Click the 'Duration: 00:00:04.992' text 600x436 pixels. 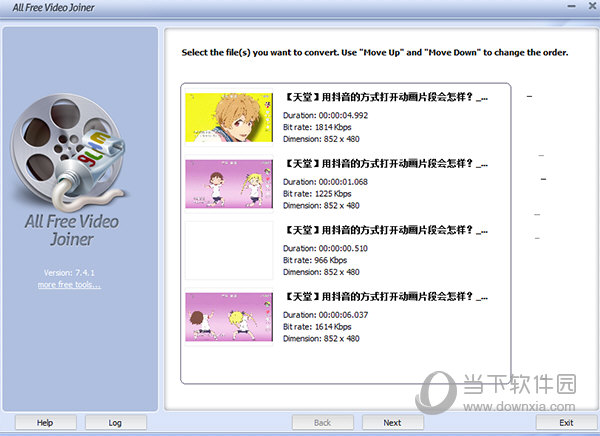325,115
